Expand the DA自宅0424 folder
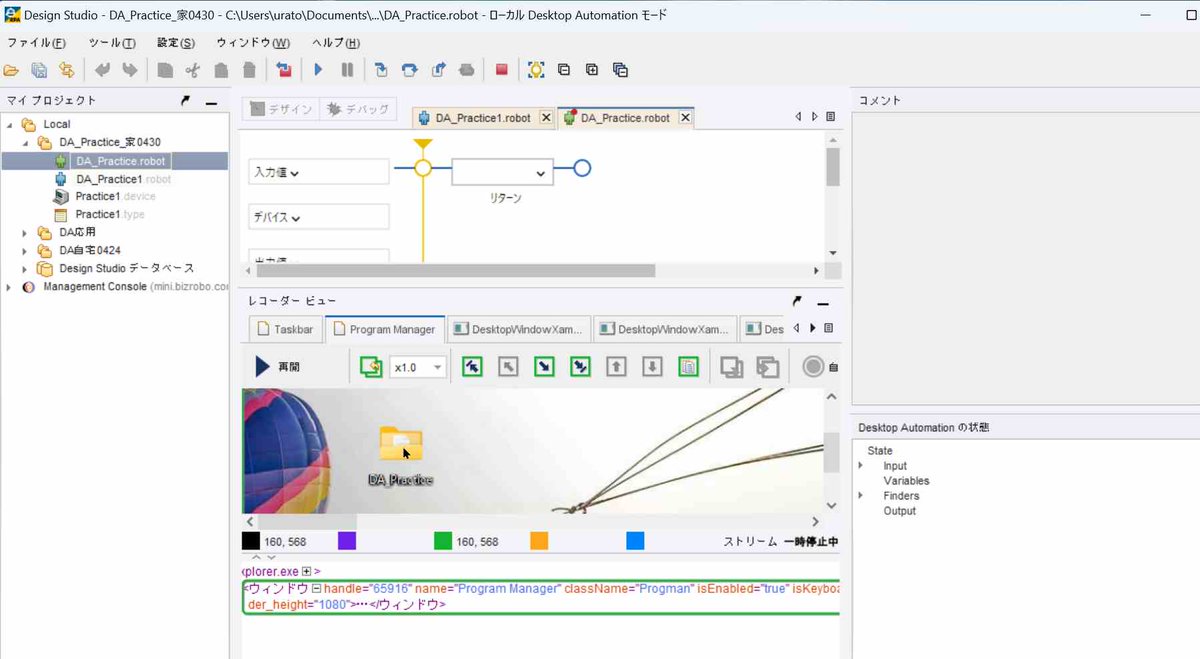 [x=25, y=250]
